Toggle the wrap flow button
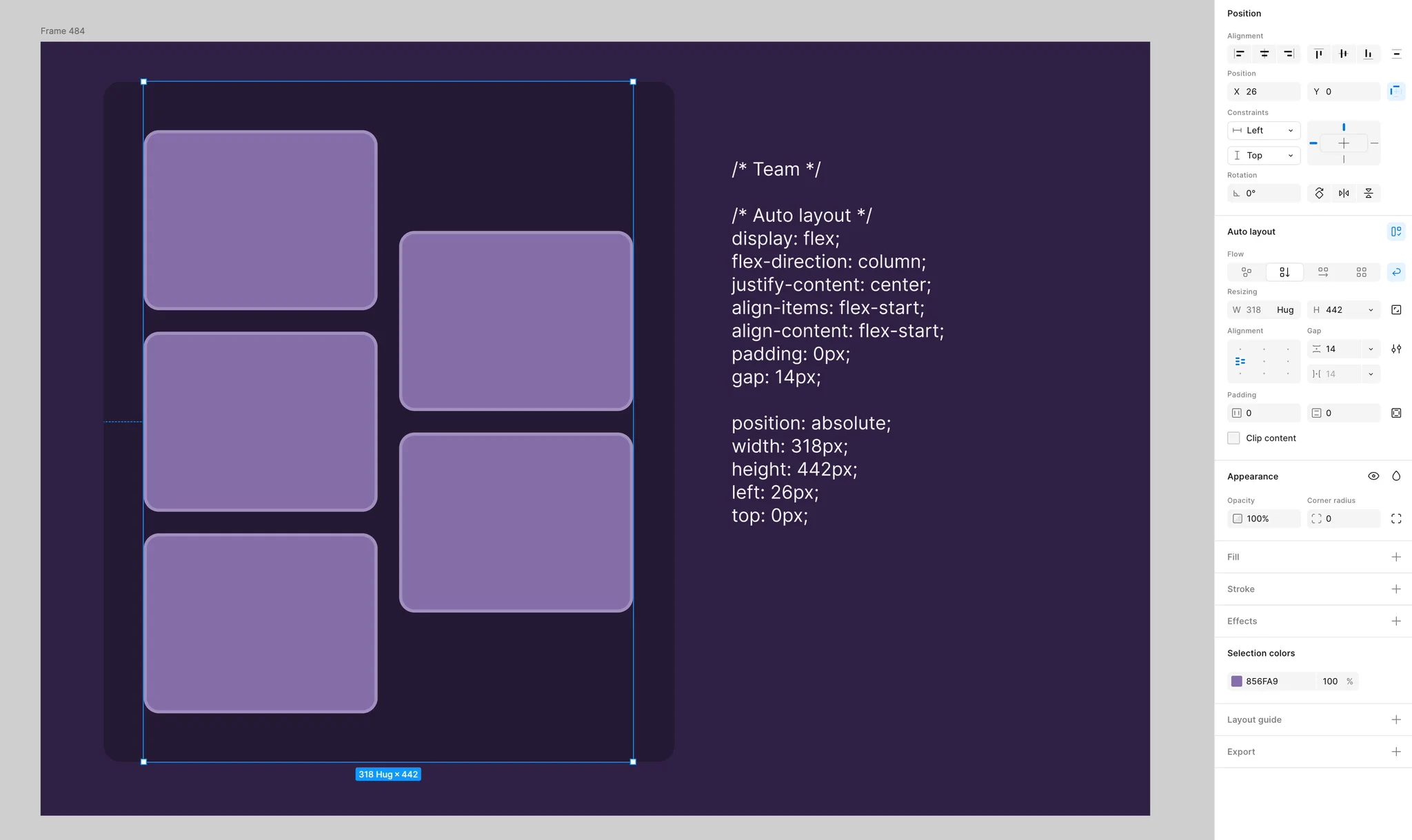Viewport: 1412px width, 840px height. 1396,272
